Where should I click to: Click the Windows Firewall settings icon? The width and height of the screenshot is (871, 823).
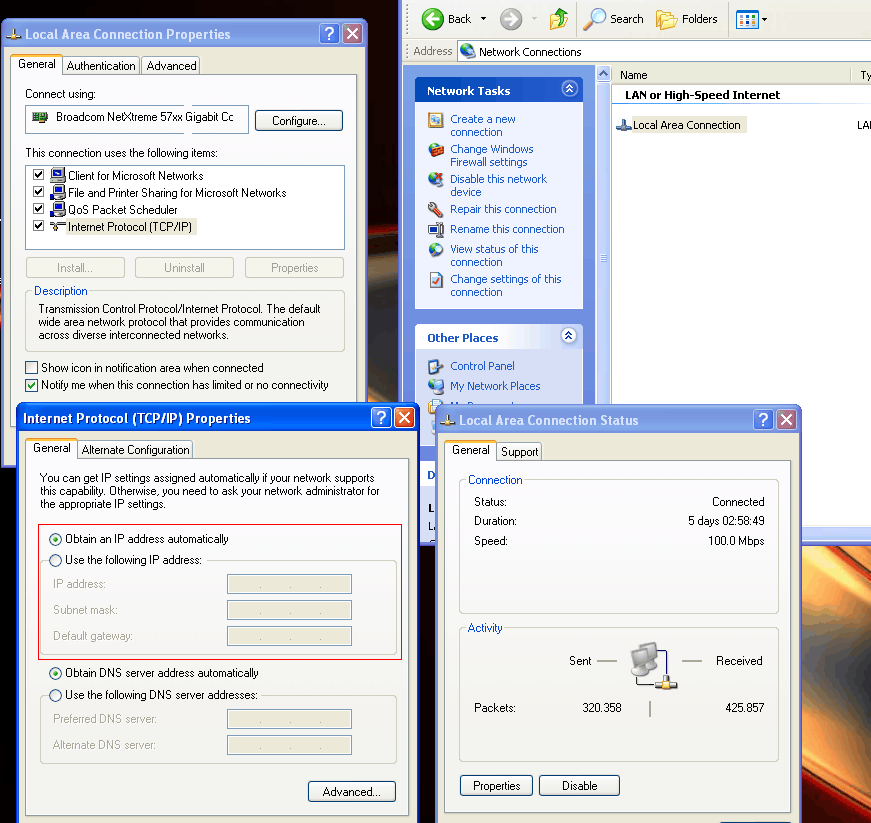[436, 150]
